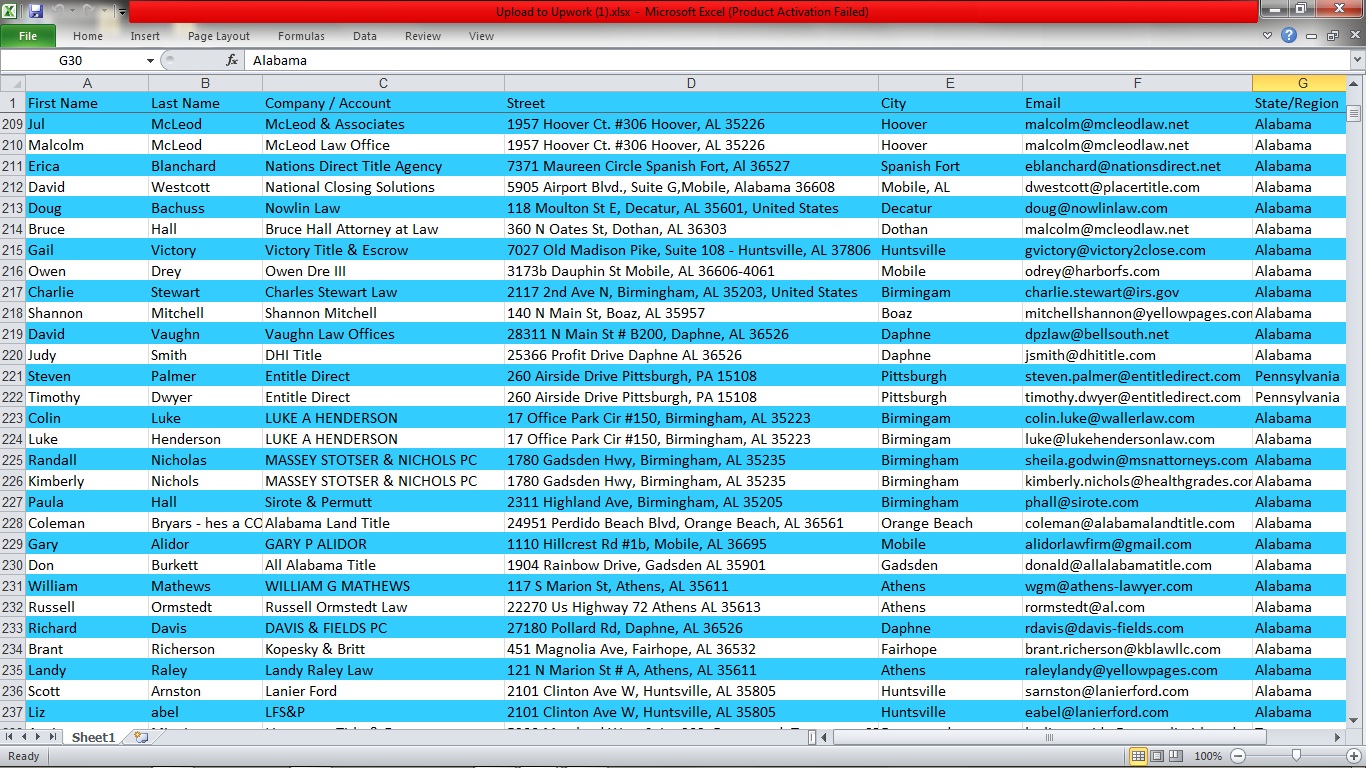The image size is (1366, 768).
Task: Switch to Normal view in status bar
Action: 1138,756
